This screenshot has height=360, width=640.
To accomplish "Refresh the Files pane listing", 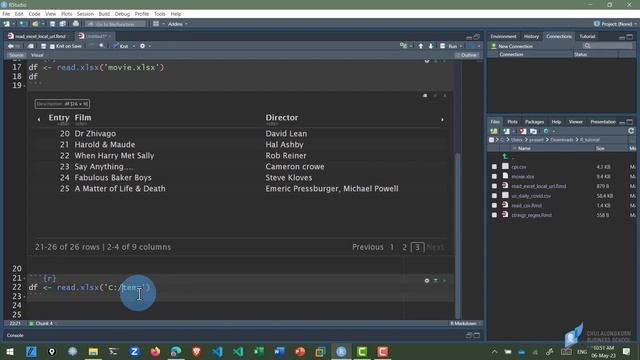I will tap(631, 131).
